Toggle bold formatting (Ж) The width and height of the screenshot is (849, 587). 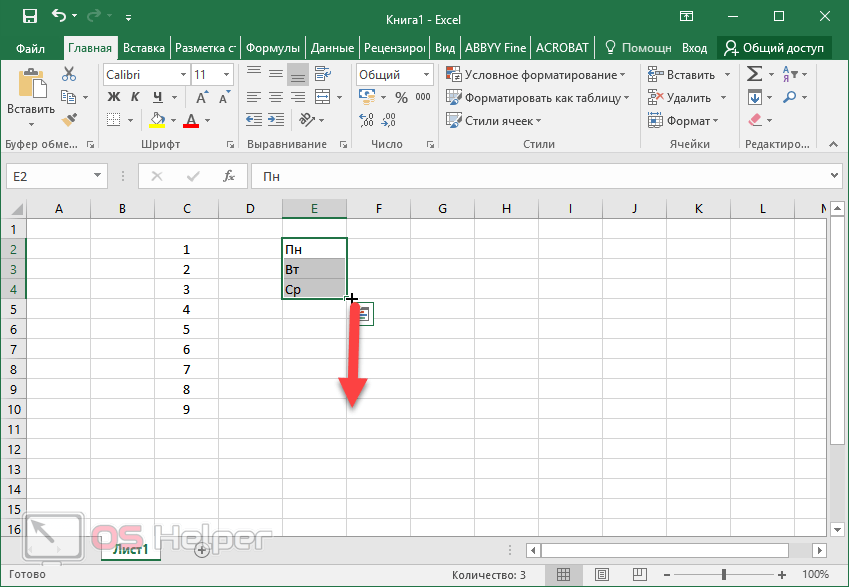113,98
